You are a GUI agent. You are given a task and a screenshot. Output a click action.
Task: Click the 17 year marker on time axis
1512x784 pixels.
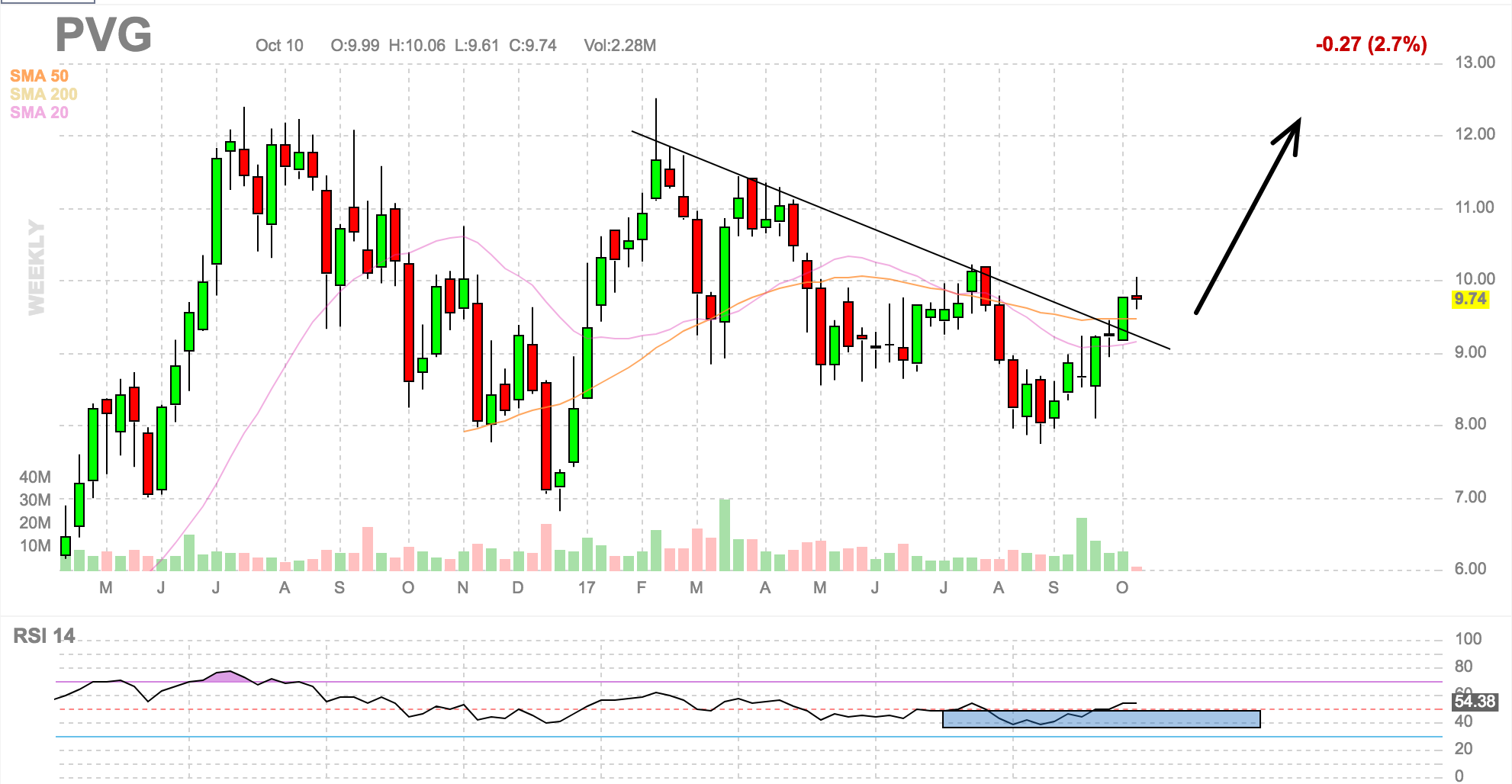coord(586,588)
